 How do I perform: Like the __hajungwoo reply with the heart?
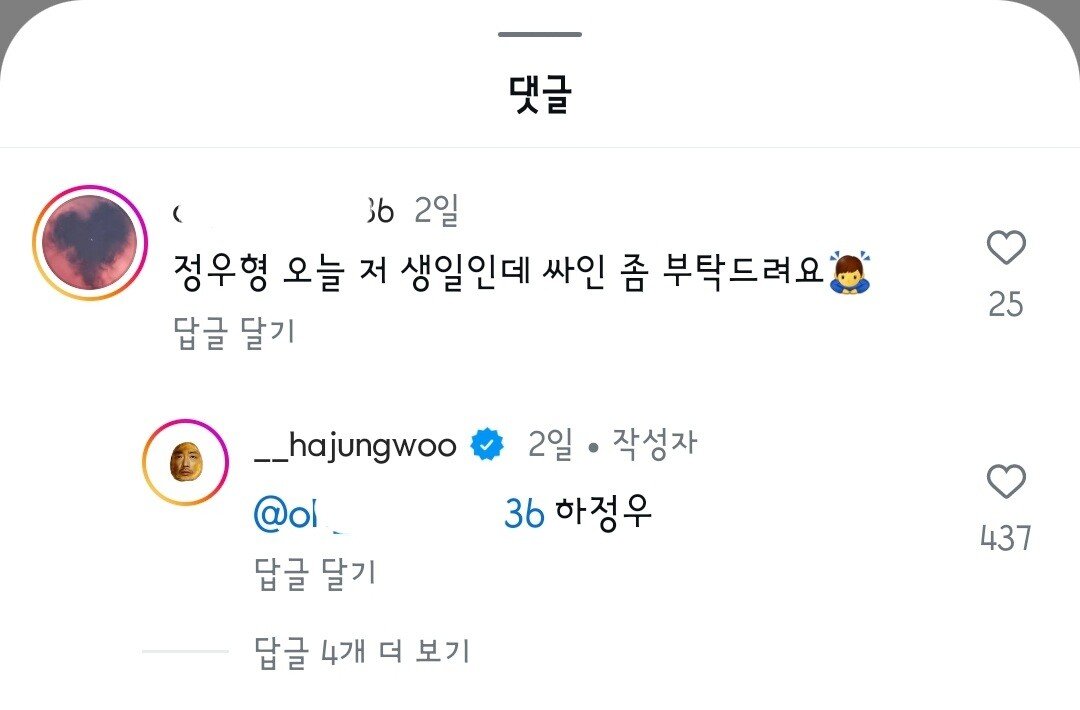[x=1006, y=481]
